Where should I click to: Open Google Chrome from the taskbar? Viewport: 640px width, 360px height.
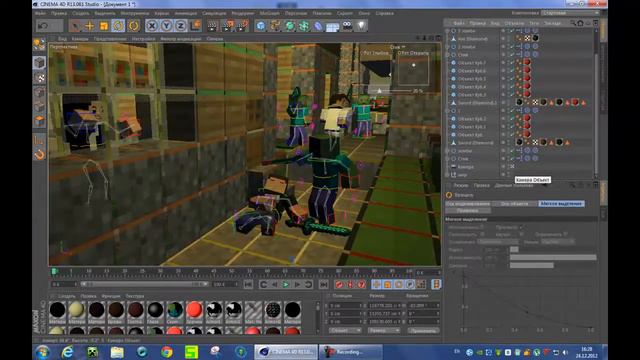pyautogui.click(x=167, y=351)
